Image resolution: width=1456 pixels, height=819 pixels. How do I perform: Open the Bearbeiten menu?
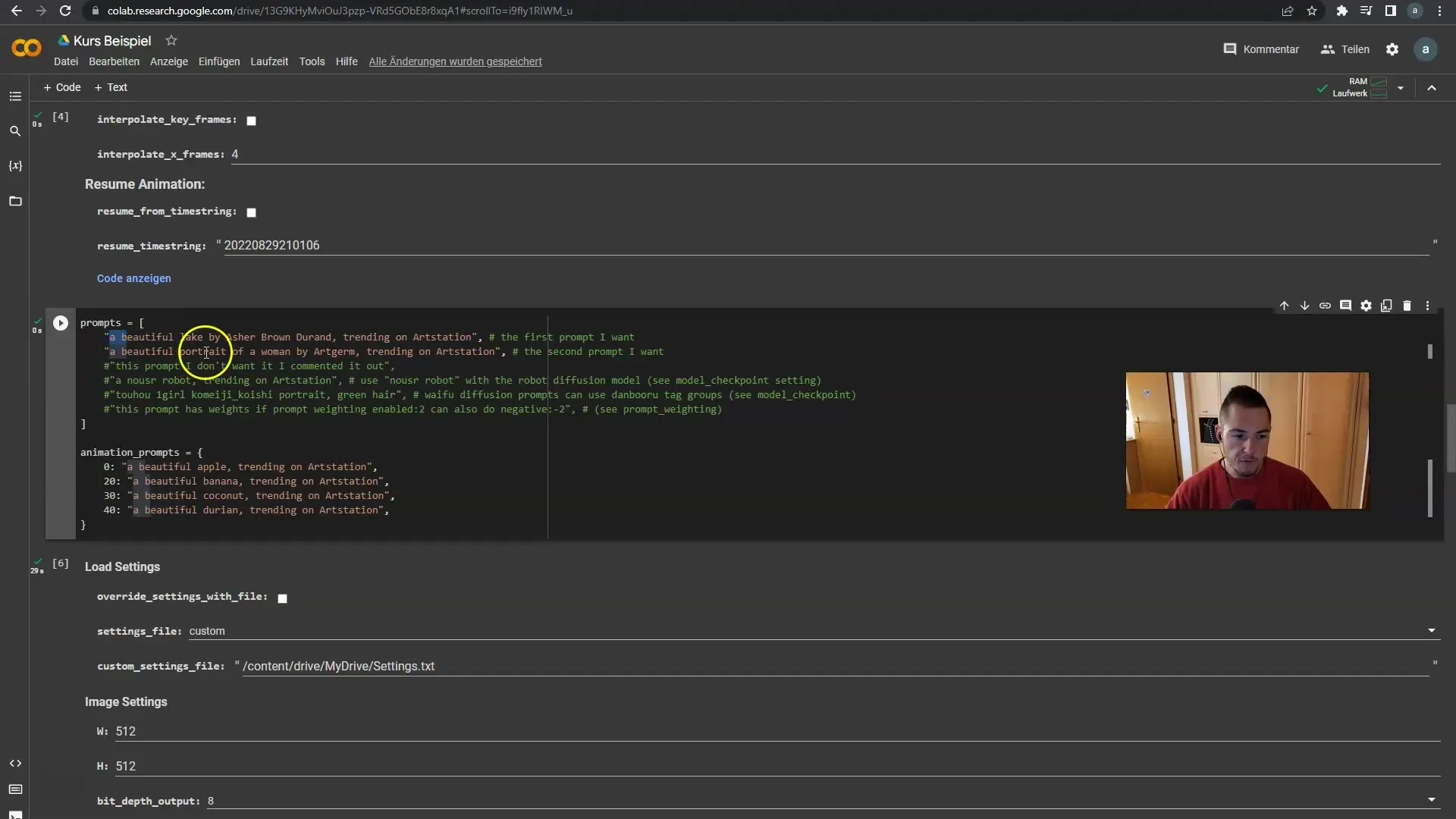point(114,61)
